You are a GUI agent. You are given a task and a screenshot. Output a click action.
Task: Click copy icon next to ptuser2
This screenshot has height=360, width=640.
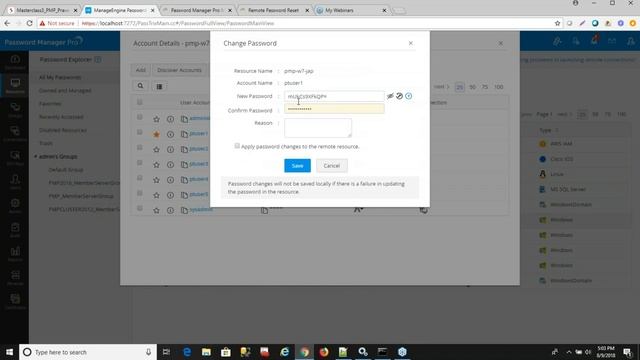(x=184, y=149)
